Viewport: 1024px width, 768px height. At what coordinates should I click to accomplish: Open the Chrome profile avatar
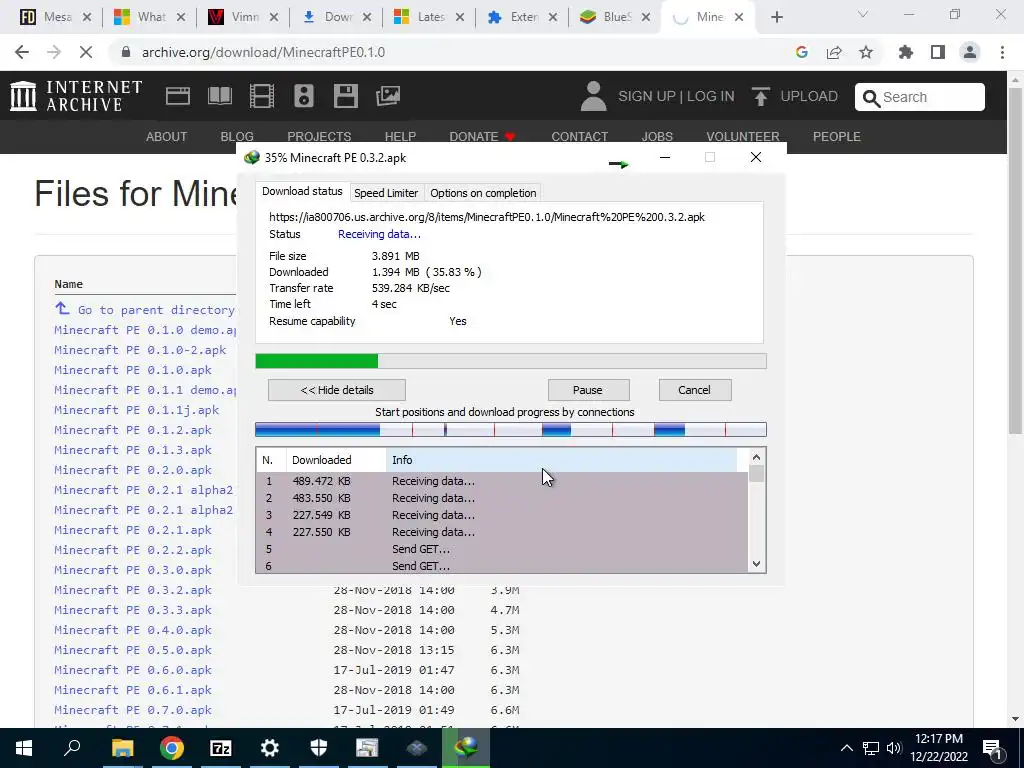pos(970,52)
